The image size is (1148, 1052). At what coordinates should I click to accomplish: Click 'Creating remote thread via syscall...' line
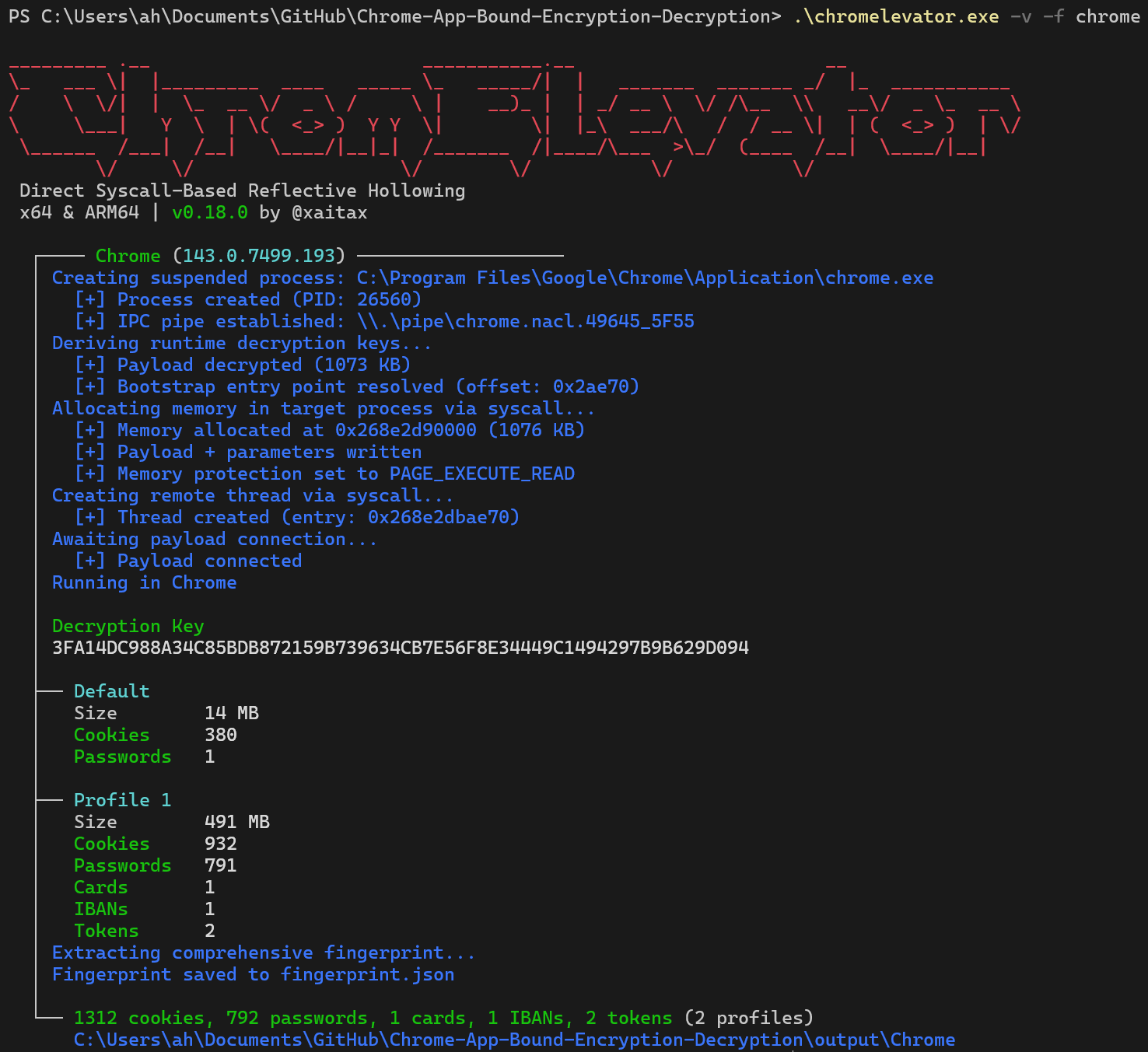[x=253, y=495]
